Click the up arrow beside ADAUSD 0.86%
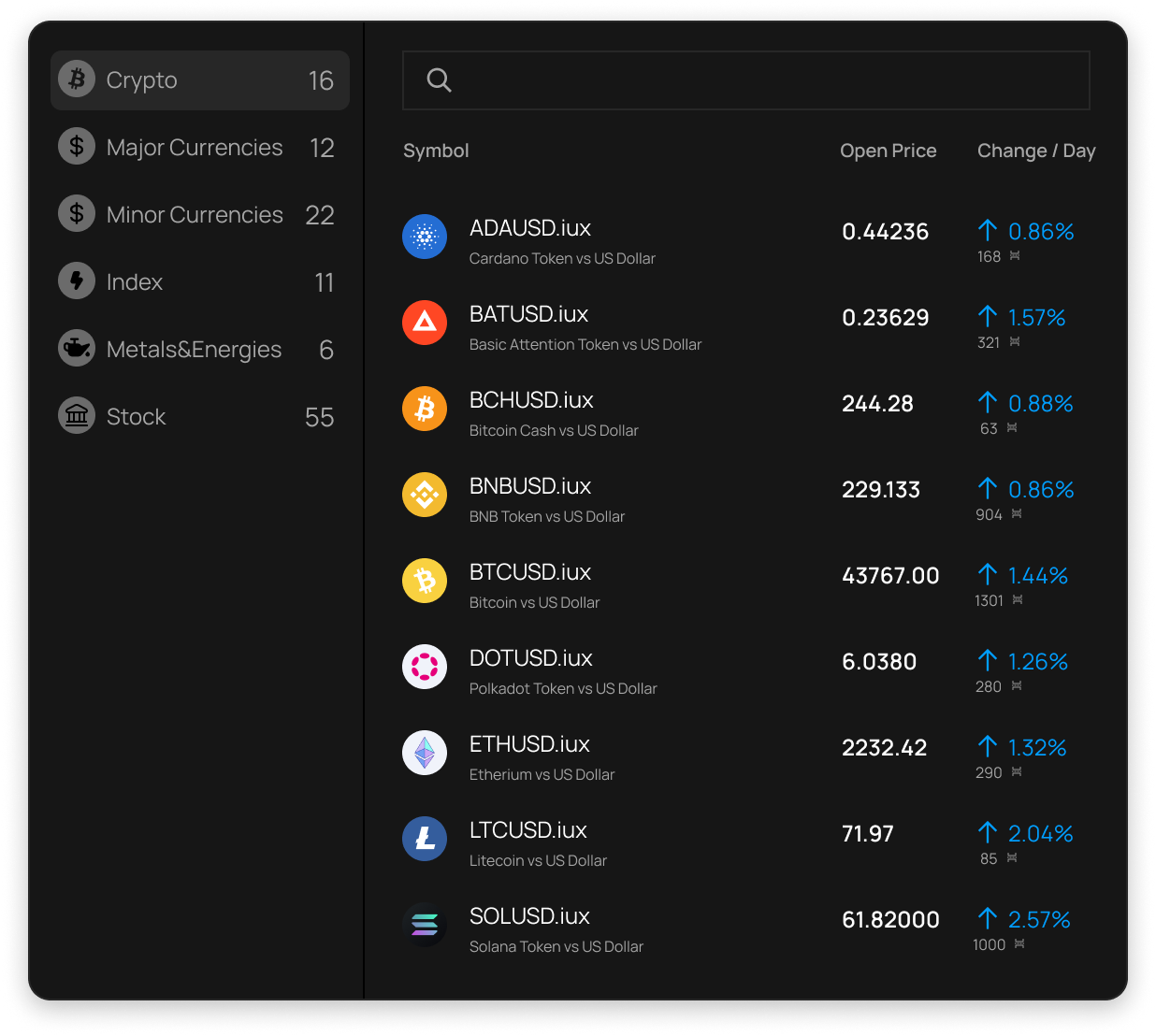The width and height of the screenshot is (1156, 1036). coord(988,231)
